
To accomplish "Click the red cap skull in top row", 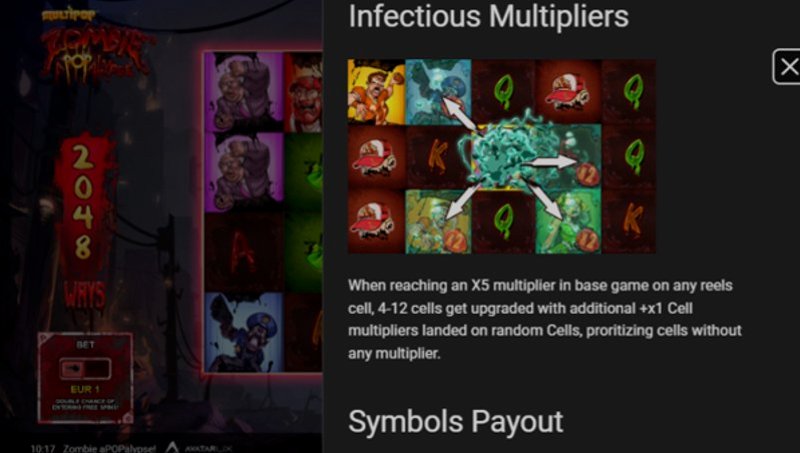I will click(x=567, y=92).
